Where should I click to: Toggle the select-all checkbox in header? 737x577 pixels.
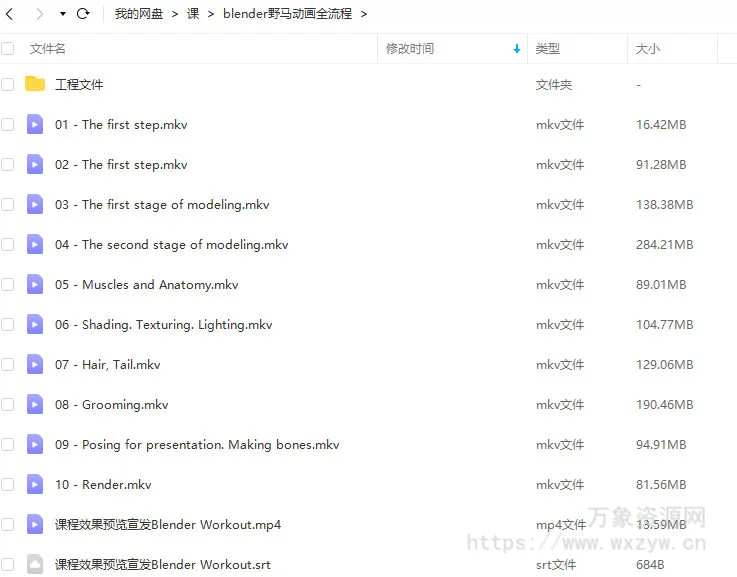pos(8,48)
